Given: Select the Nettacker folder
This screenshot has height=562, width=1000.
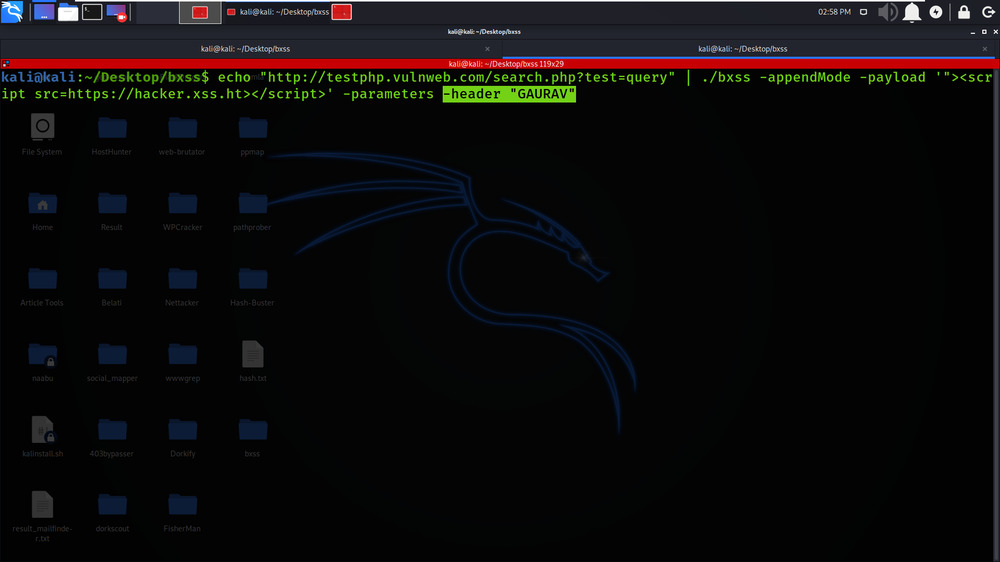Looking at the screenshot, I should (182, 286).
